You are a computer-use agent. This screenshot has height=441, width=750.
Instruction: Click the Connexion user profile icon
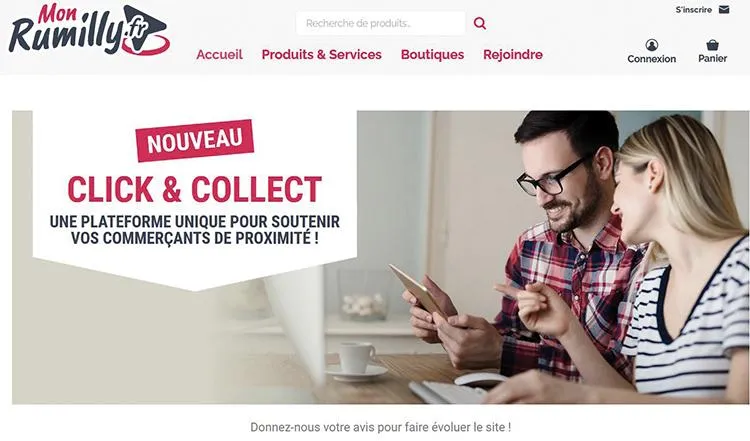coord(651,45)
